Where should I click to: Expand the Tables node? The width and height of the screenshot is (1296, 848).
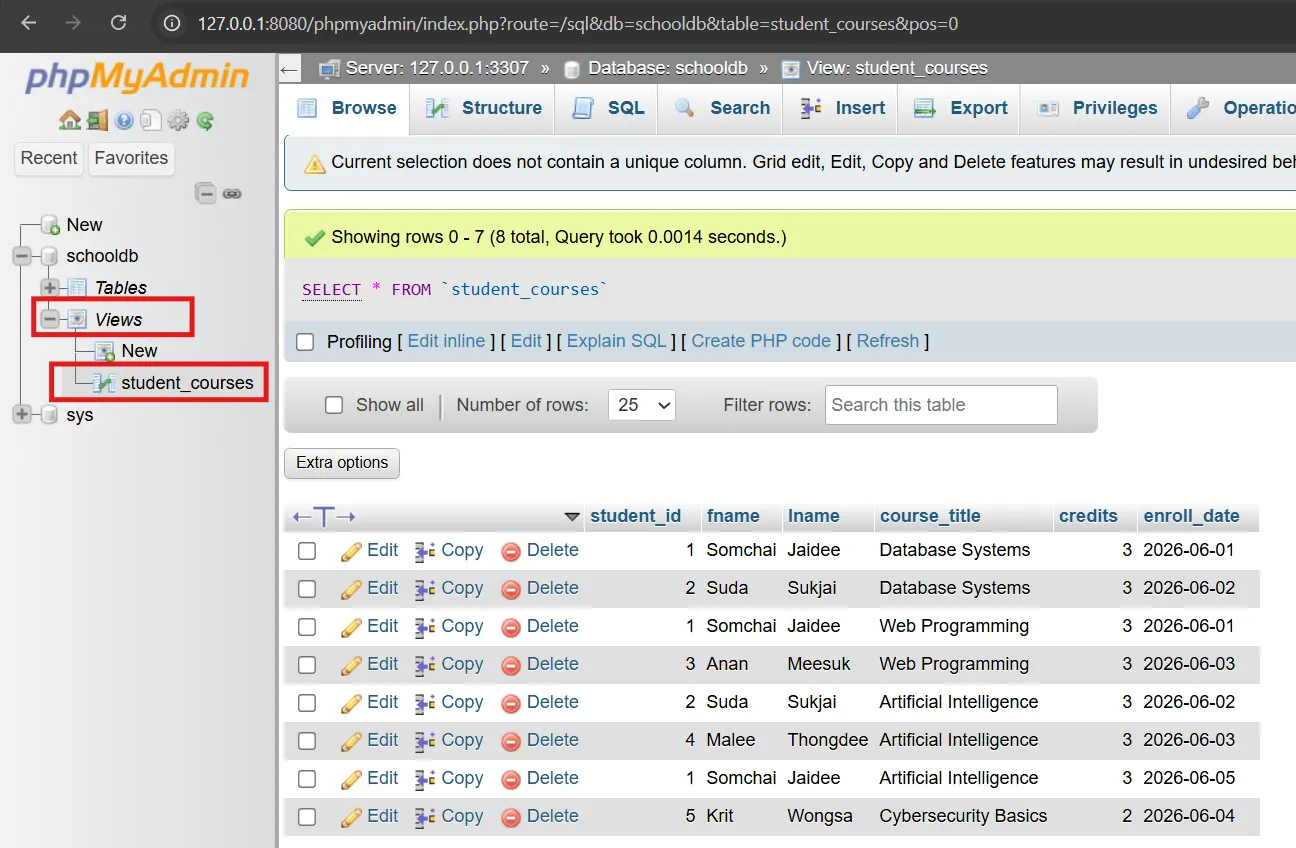(49, 288)
